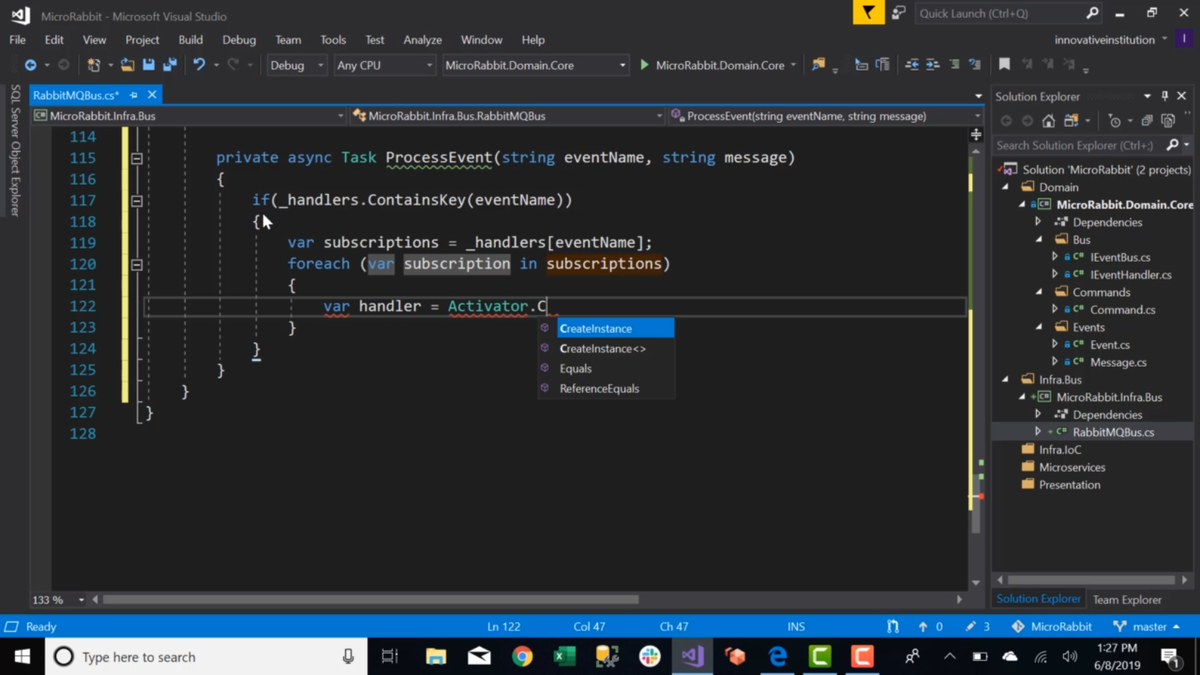Collapse the Domain folder in Solution Explorer
The height and width of the screenshot is (675, 1200).
click(1006, 187)
